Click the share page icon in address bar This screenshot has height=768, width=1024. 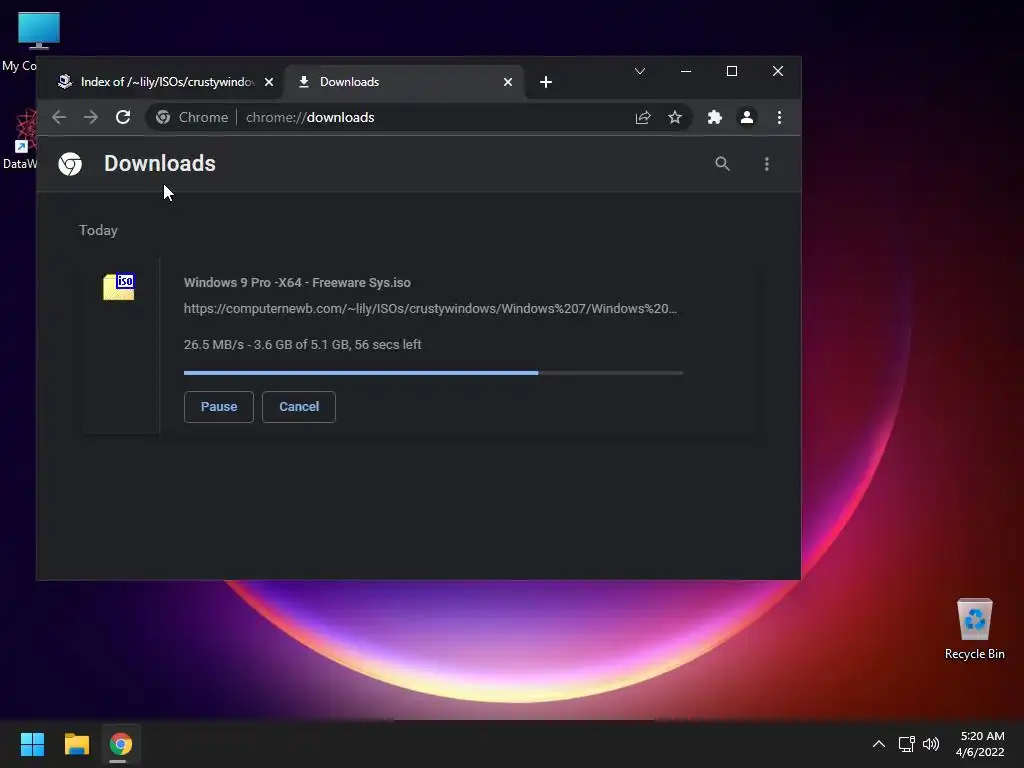click(643, 118)
